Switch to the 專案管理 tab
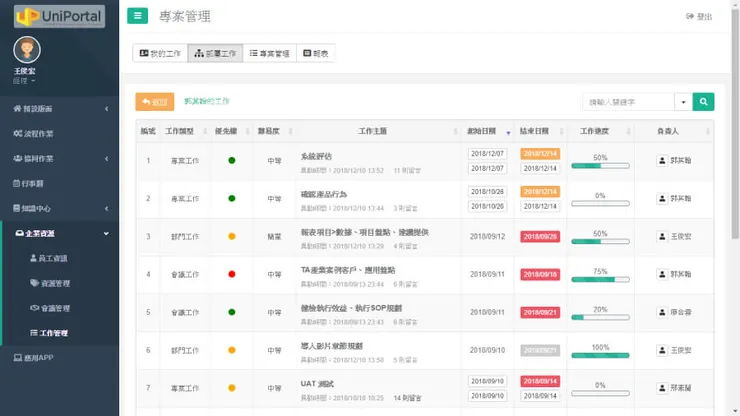Screen dimensions: 740x416 click(x=269, y=53)
